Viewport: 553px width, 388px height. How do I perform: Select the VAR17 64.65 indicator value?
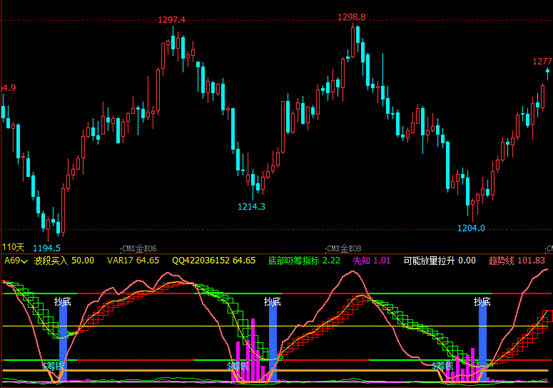133,261
